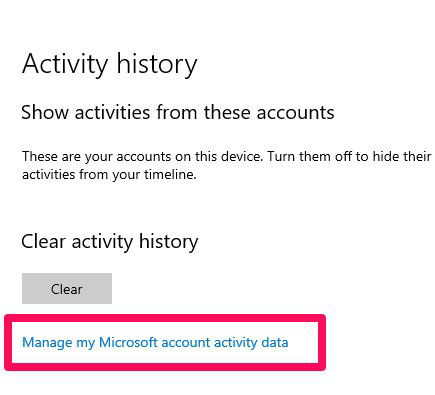The height and width of the screenshot is (395, 435).
Task: Click the words hide their in the description
Action: pos(402,156)
